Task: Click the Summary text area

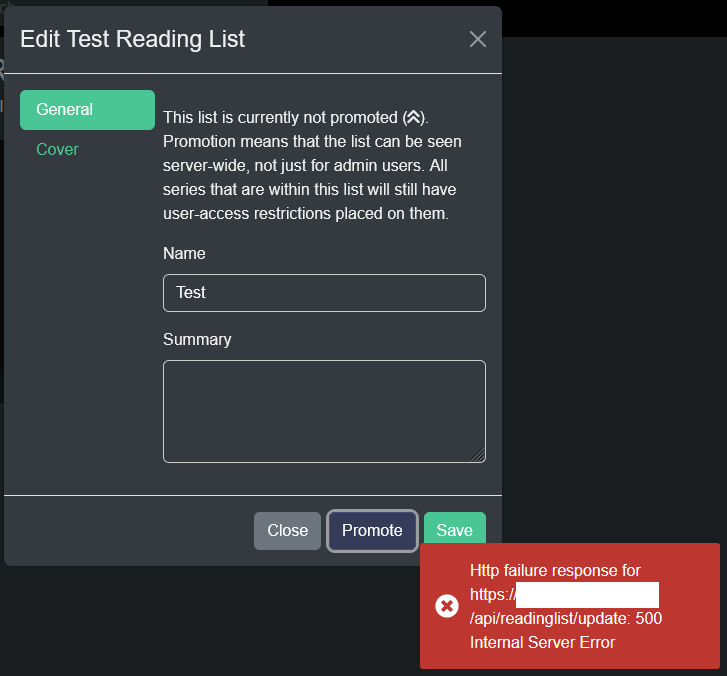Action: click(x=324, y=412)
